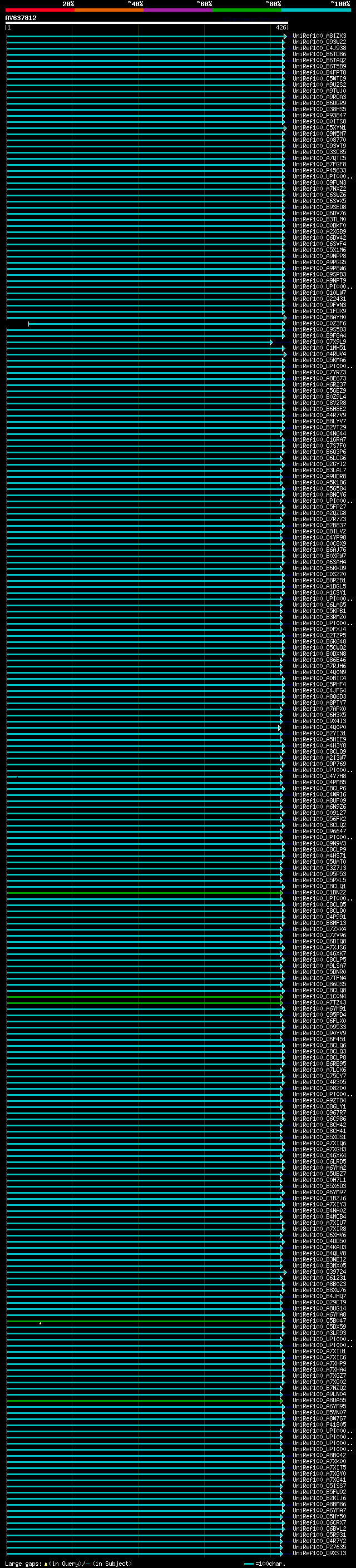Select hit label UniRef100_P93847
This screenshot has width=356, height=1568.
tap(319, 116)
